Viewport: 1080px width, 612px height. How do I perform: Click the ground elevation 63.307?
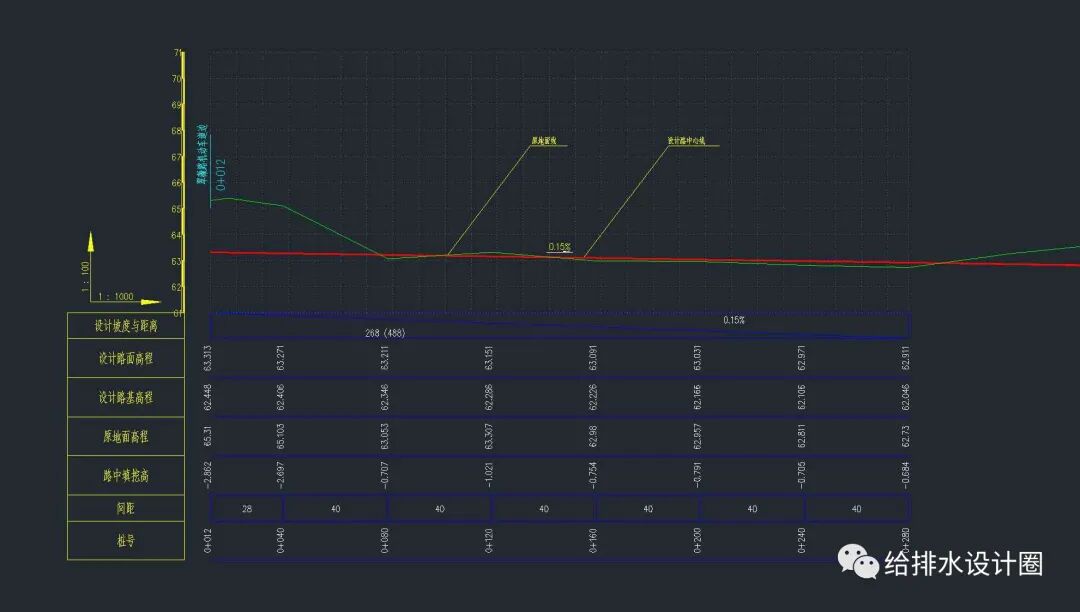pyautogui.click(x=489, y=436)
